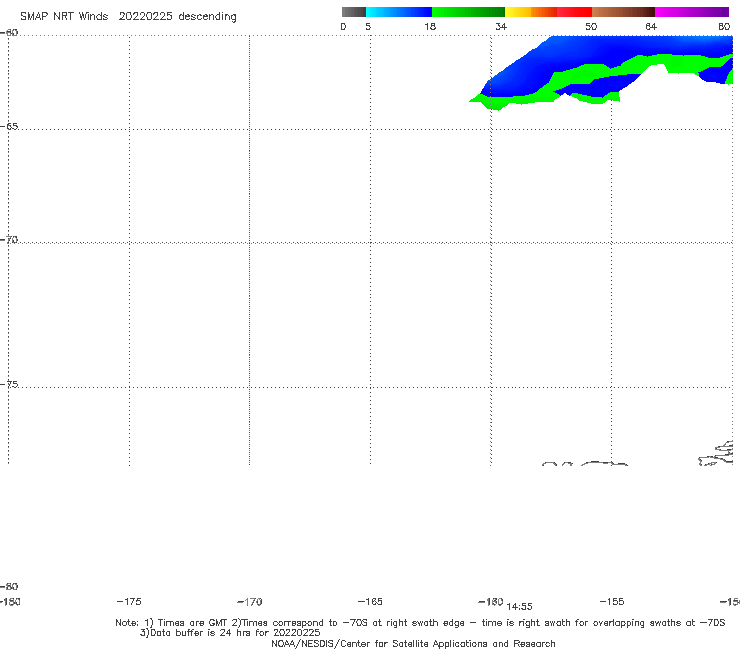Click the color bar label '50'
This screenshot has height=650, width=740.
click(591, 27)
